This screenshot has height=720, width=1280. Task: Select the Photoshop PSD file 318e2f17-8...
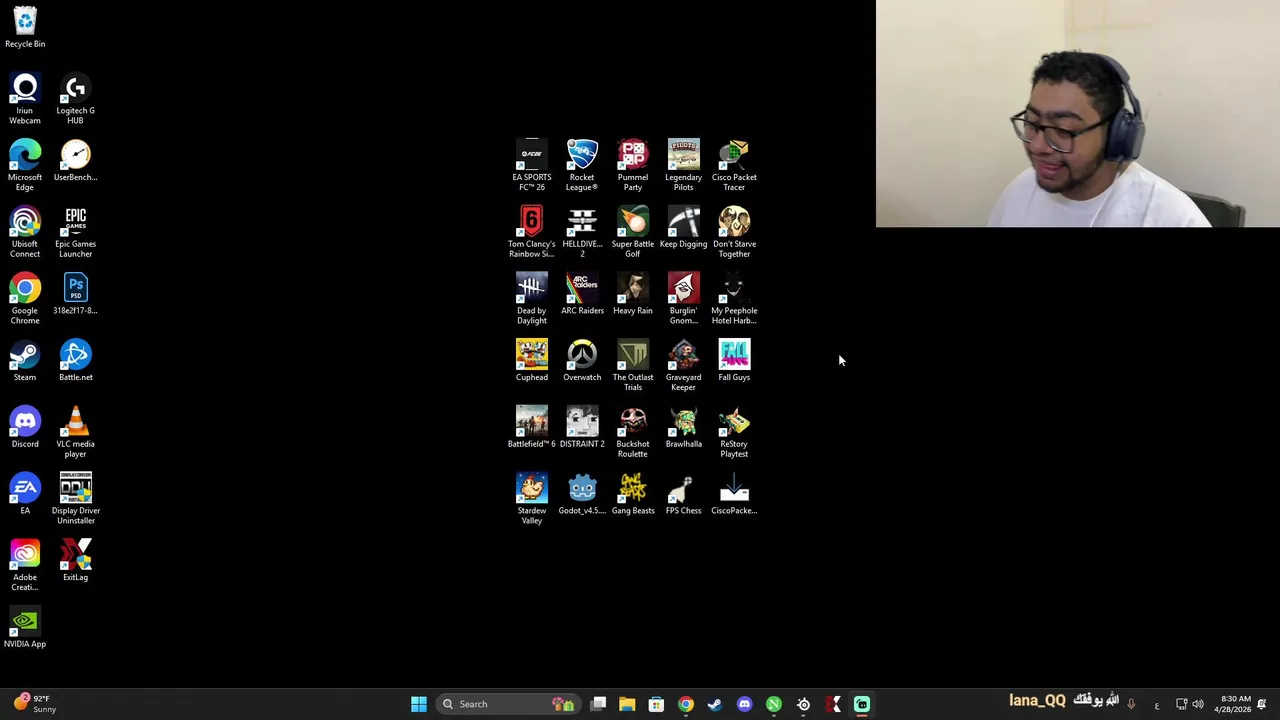[75, 294]
